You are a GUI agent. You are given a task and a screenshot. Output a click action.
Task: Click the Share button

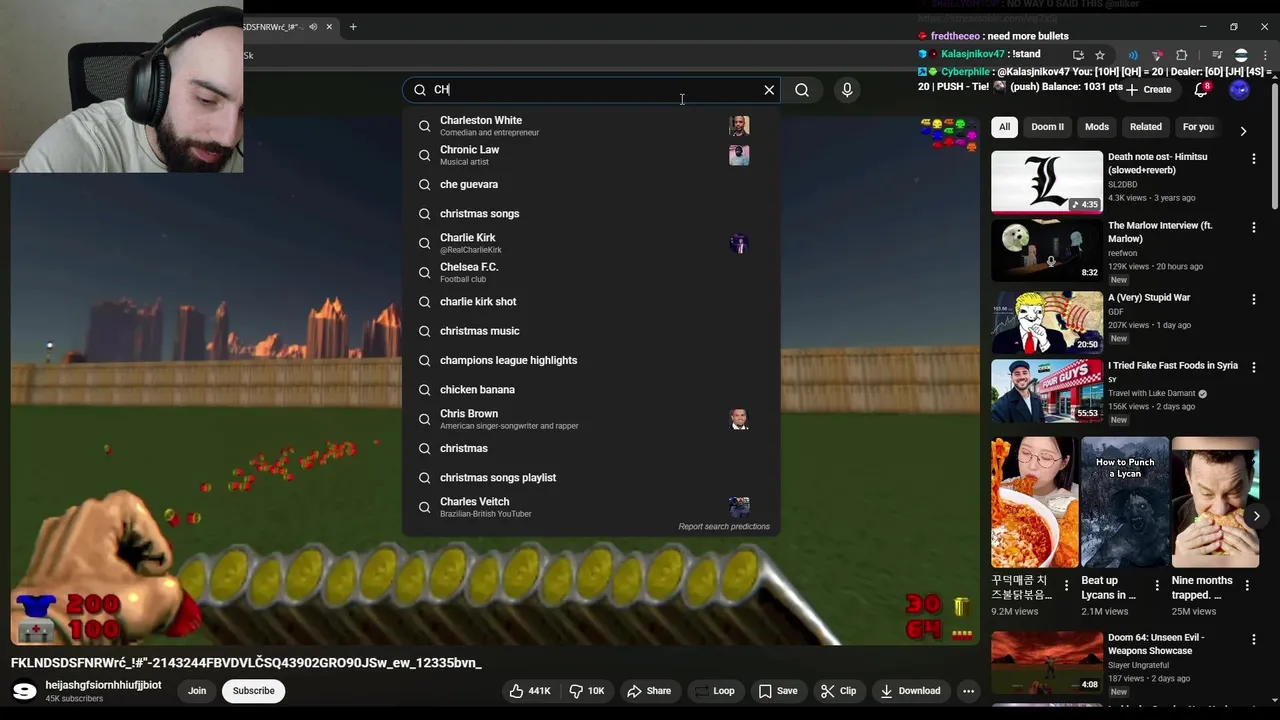click(649, 691)
